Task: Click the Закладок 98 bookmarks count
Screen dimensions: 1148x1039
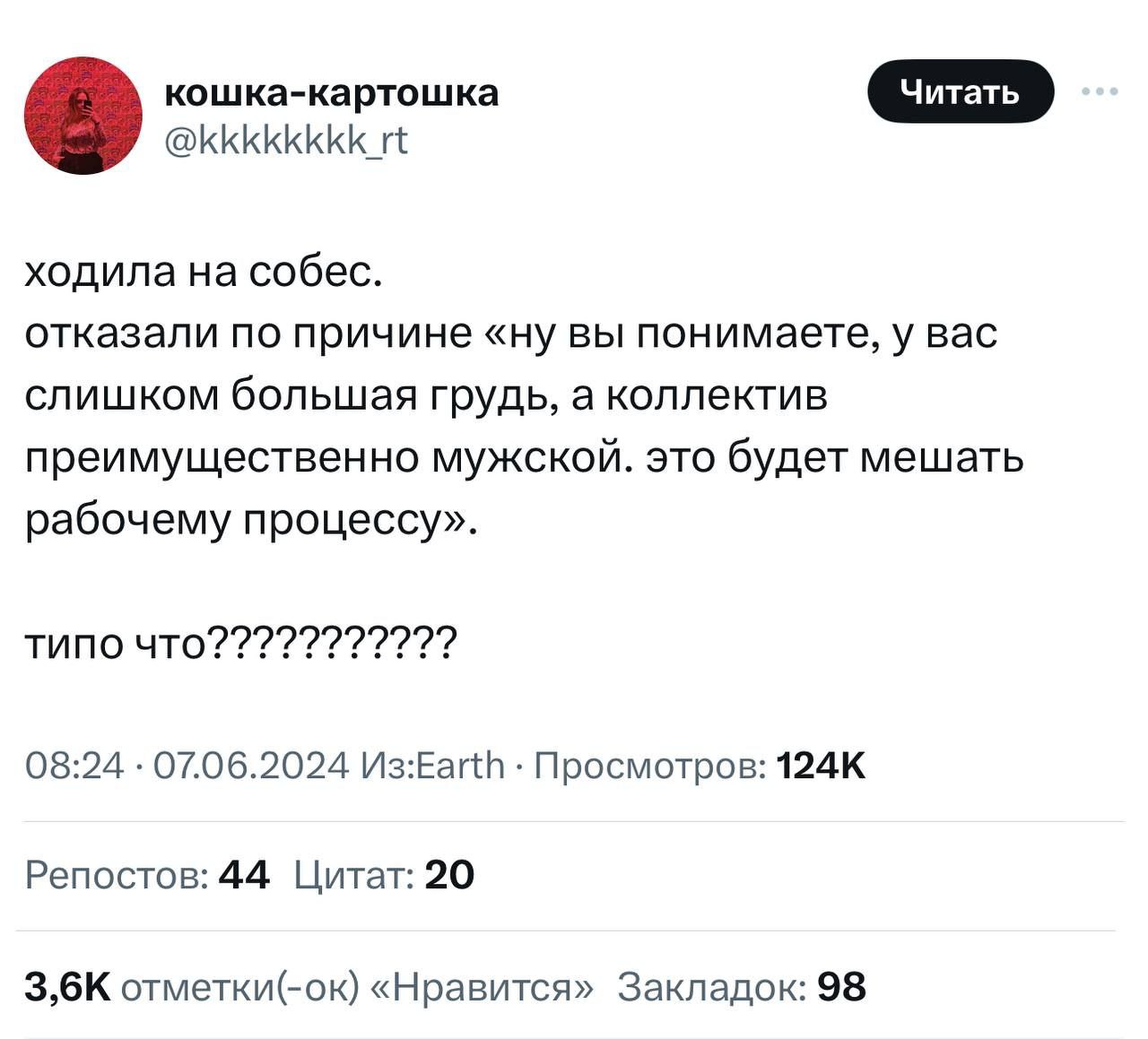Action: click(x=743, y=987)
